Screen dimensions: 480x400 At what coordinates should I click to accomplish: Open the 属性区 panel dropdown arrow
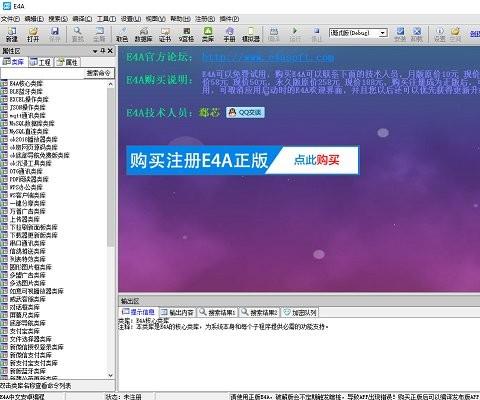(x=95, y=51)
